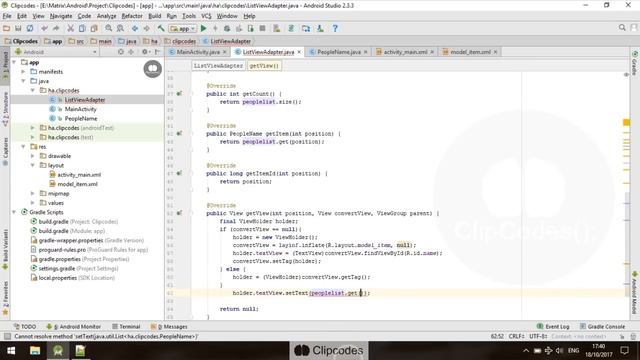Open the Gradle Console panel

602,327
